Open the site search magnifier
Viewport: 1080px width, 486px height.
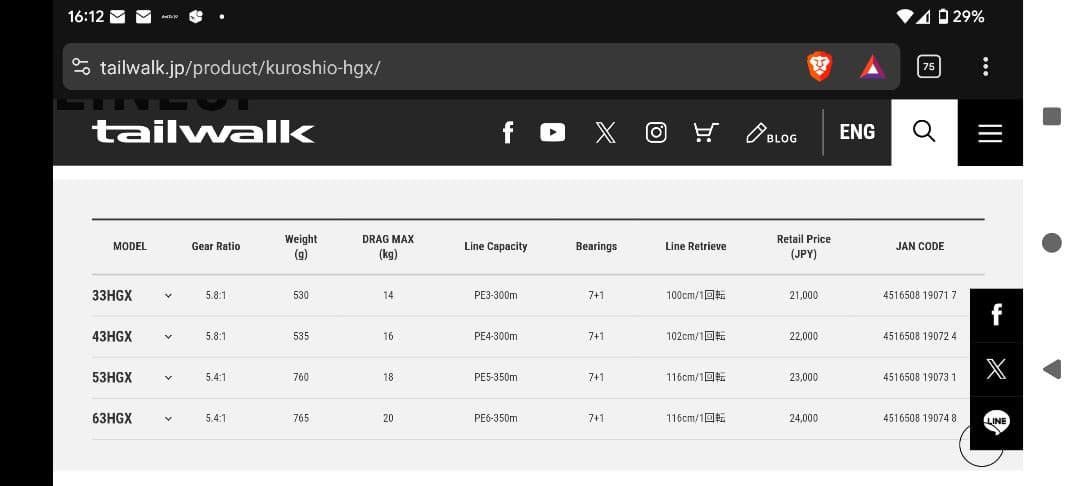924,132
